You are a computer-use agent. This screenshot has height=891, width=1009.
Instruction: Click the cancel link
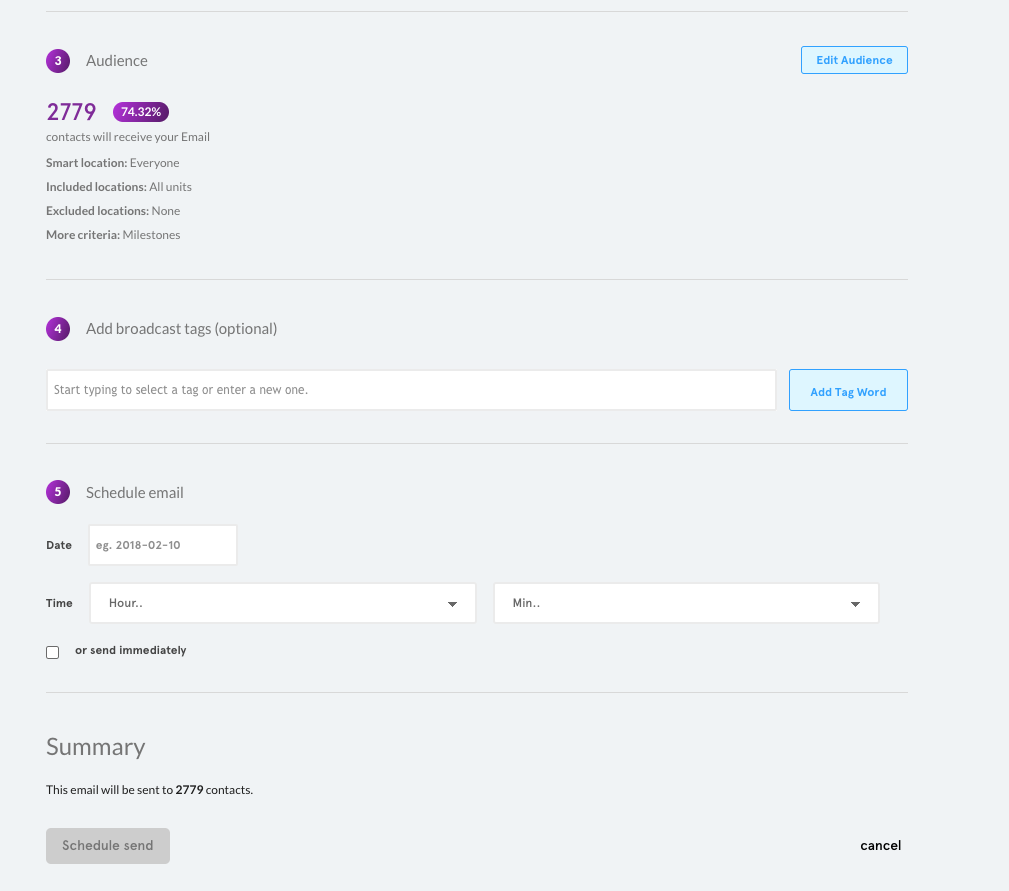tap(880, 846)
